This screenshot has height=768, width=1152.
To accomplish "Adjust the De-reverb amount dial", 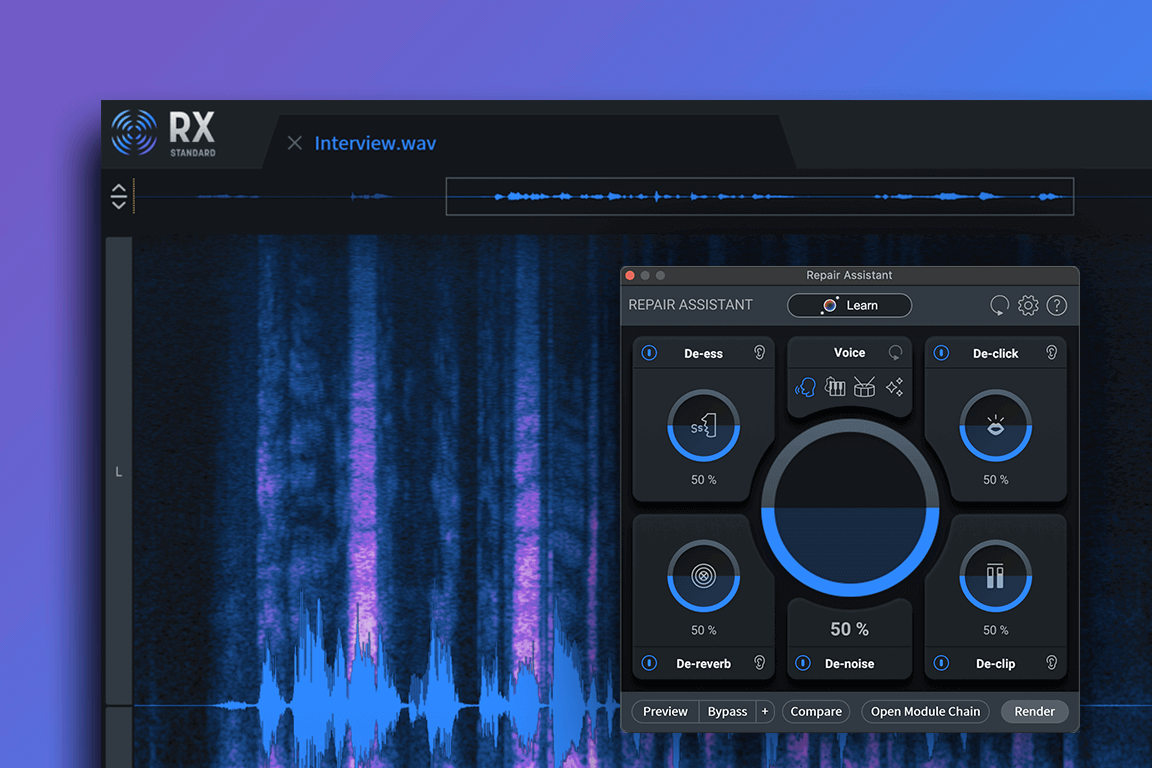I will coord(703,576).
